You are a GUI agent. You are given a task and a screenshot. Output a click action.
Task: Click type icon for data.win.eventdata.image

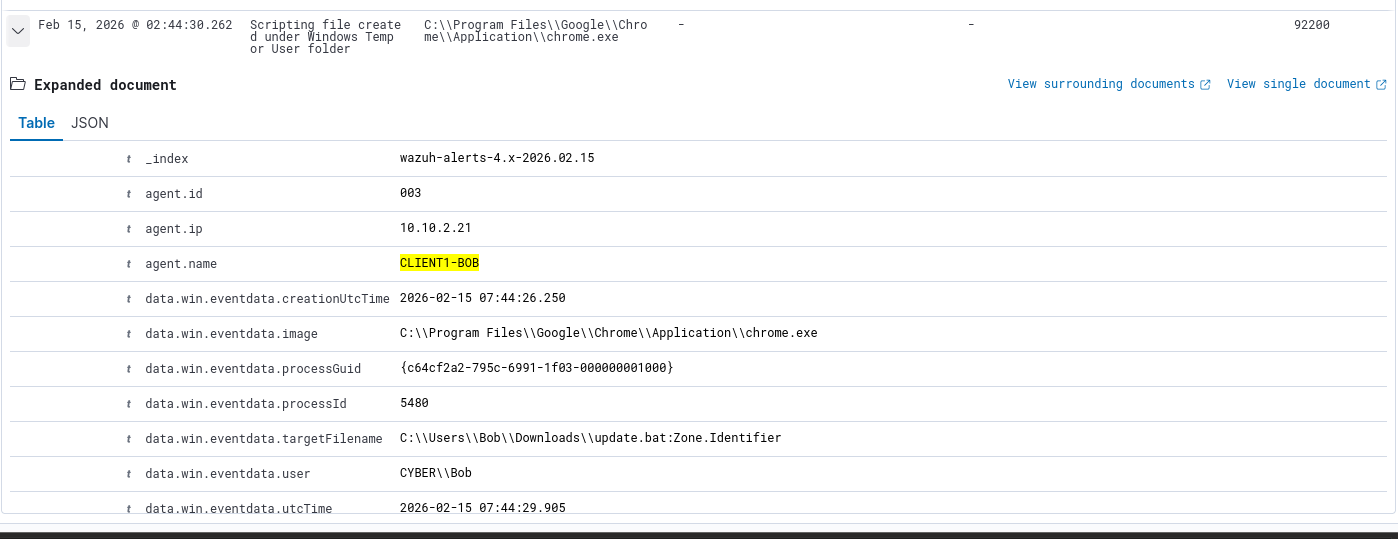(x=128, y=334)
